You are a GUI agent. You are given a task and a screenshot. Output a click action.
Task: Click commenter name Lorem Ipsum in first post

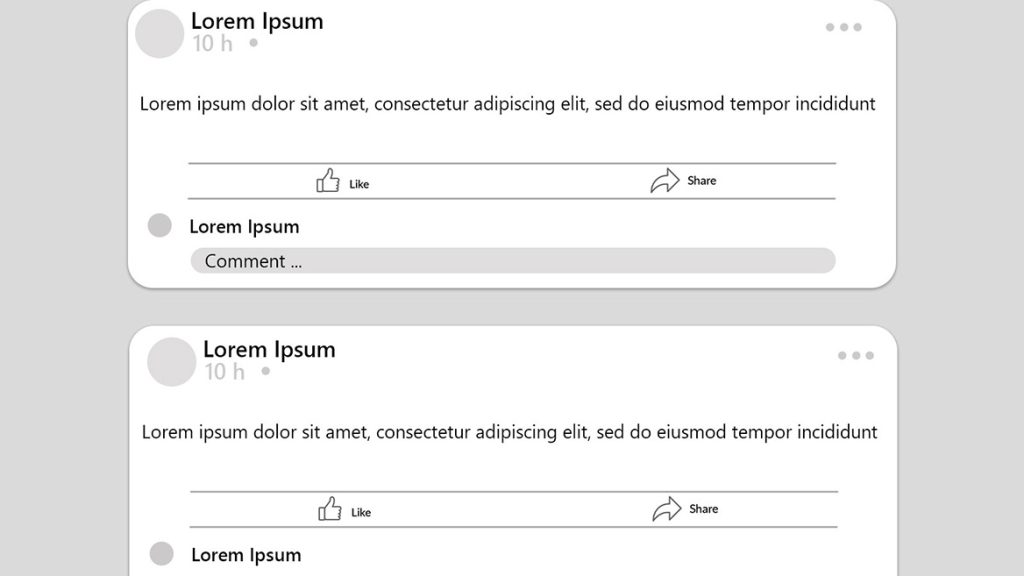tap(244, 227)
